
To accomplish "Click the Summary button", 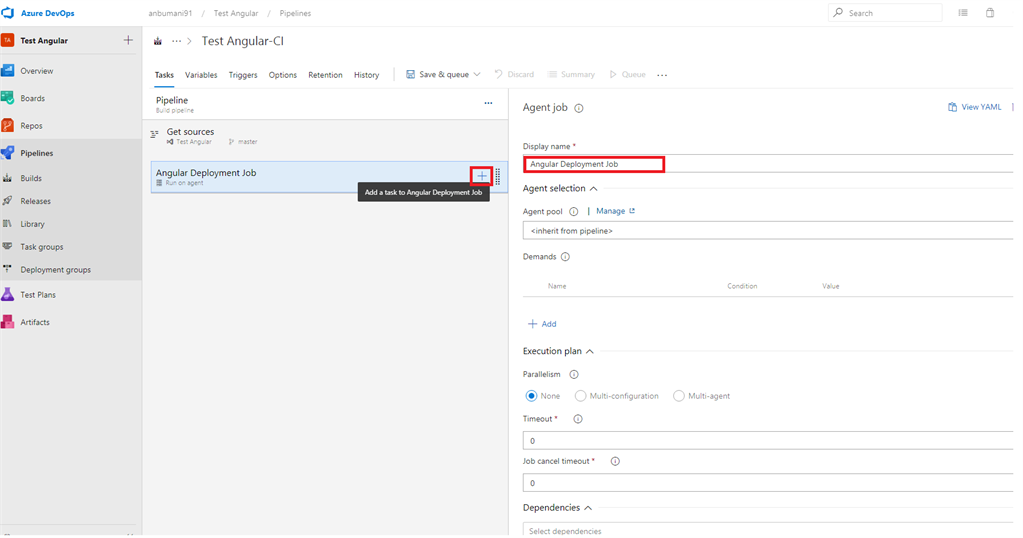I will tap(572, 74).
